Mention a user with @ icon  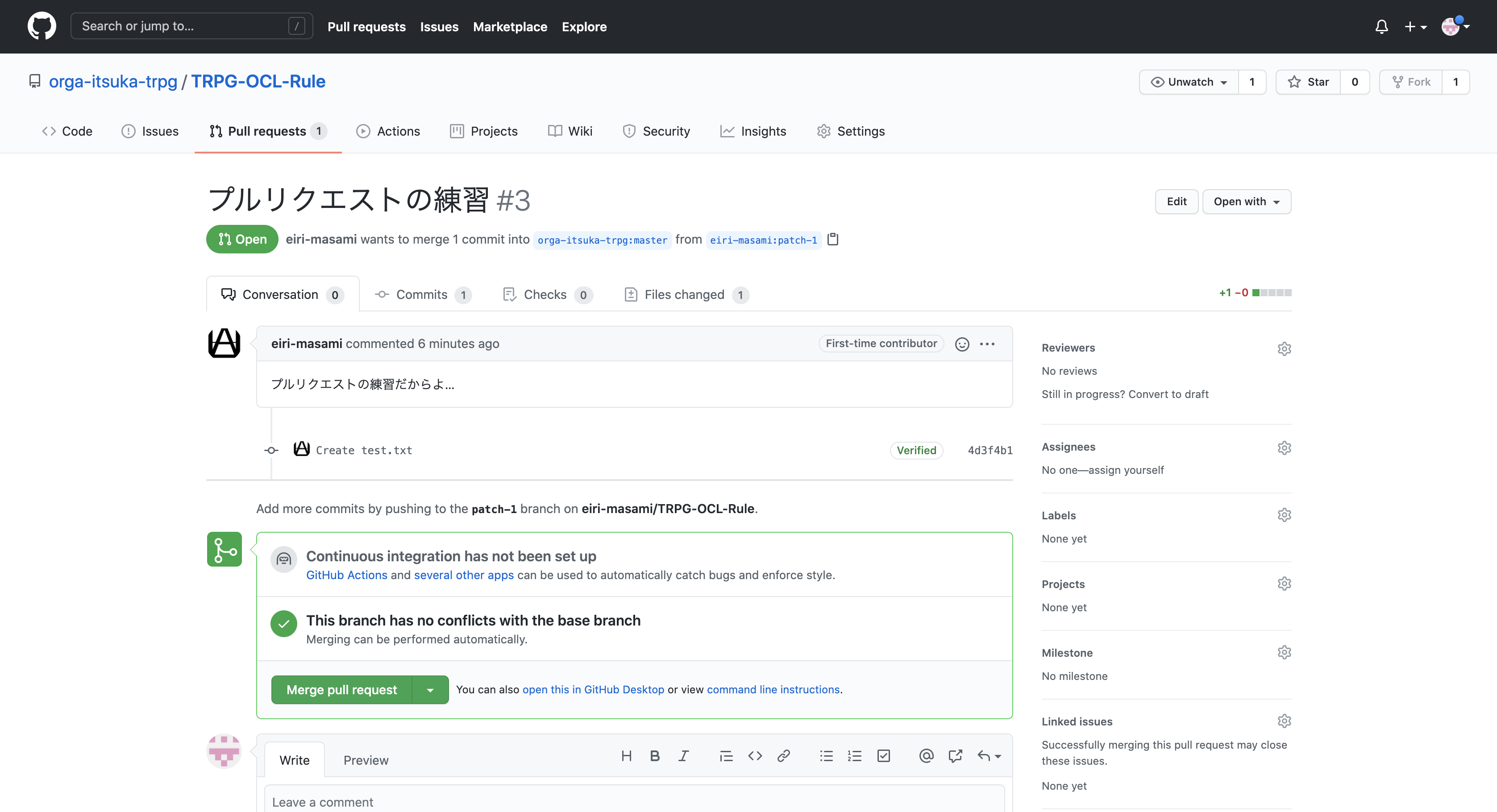click(x=926, y=756)
